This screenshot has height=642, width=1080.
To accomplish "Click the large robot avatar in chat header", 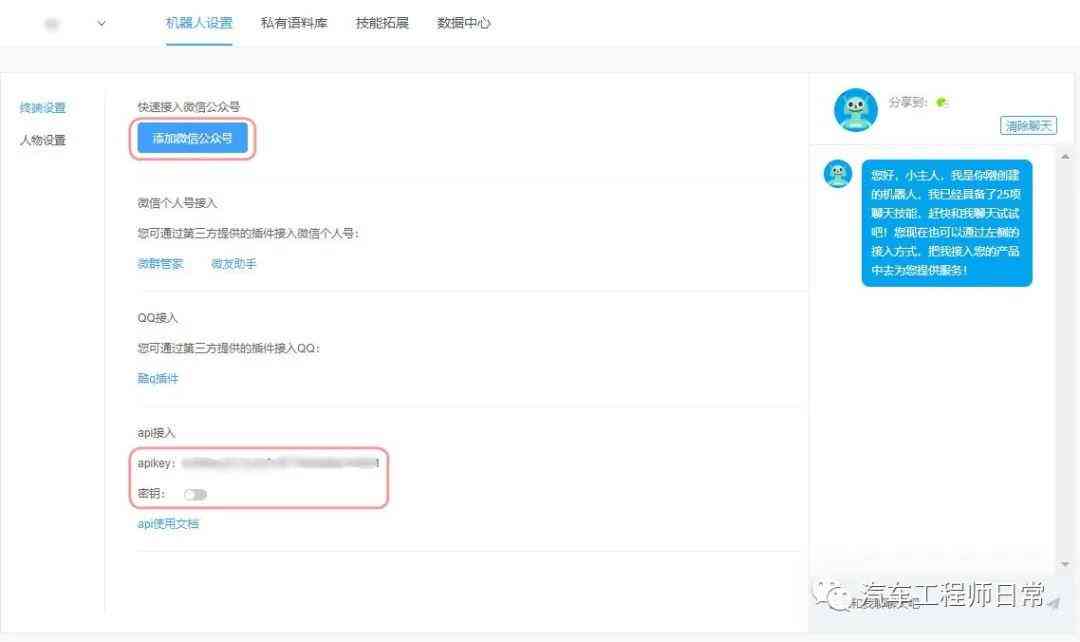I will click(x=855, y=110).
